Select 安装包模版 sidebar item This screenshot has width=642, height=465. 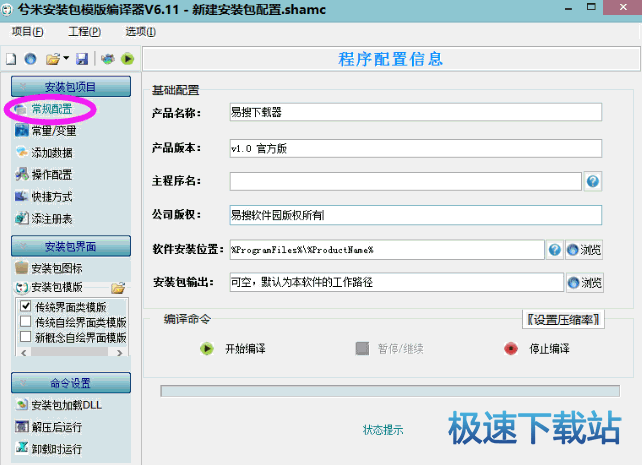[49, 287]
